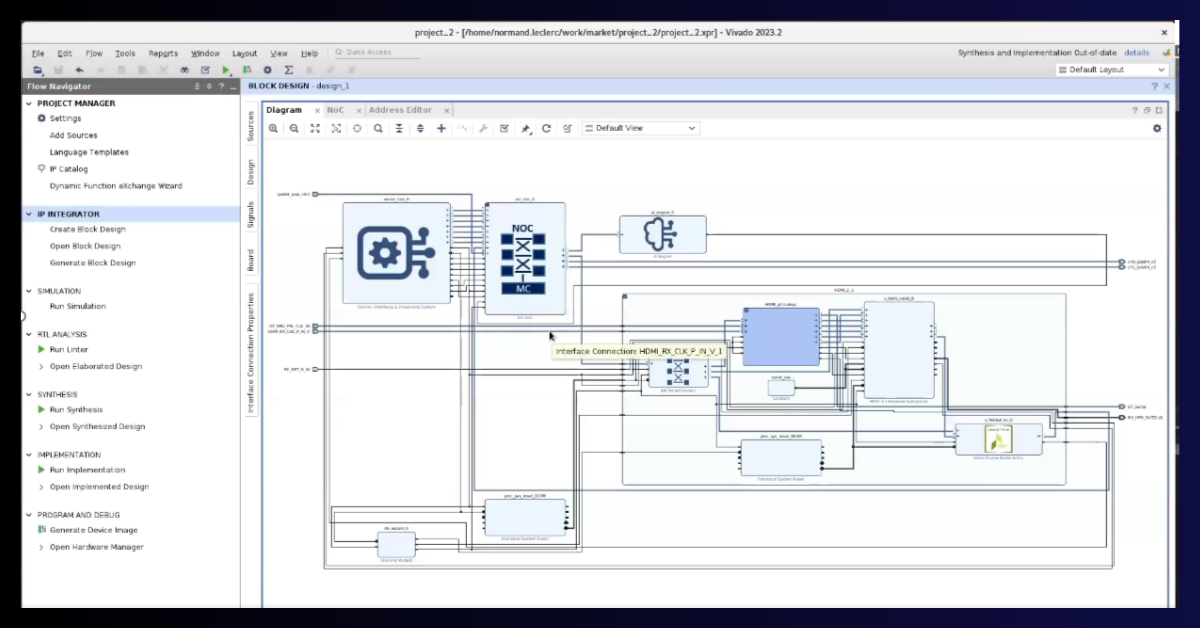
Task: Click the Validate Design icon
Action: [x=504, y=128]
